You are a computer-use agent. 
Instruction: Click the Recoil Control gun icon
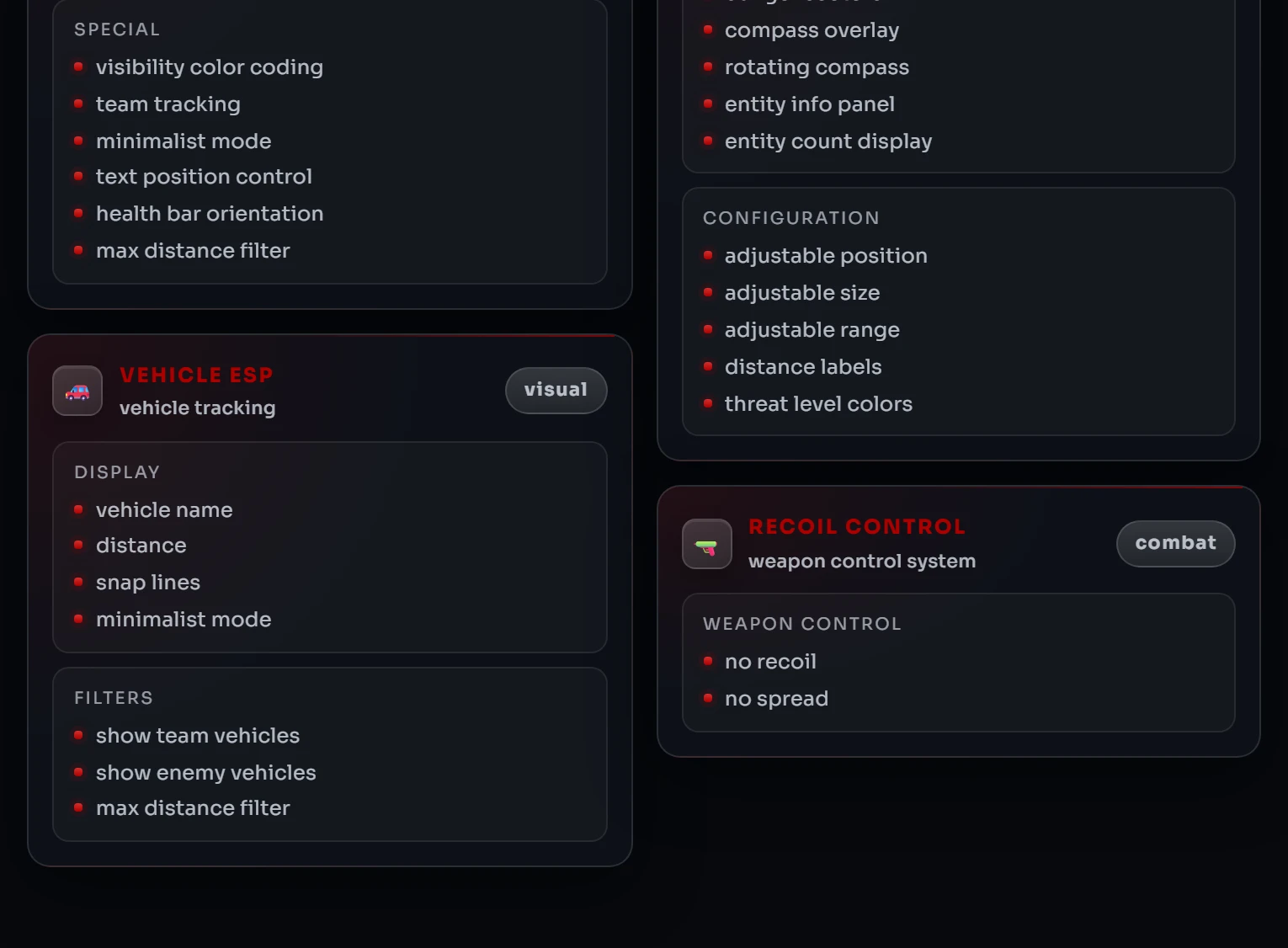(707, 544)
